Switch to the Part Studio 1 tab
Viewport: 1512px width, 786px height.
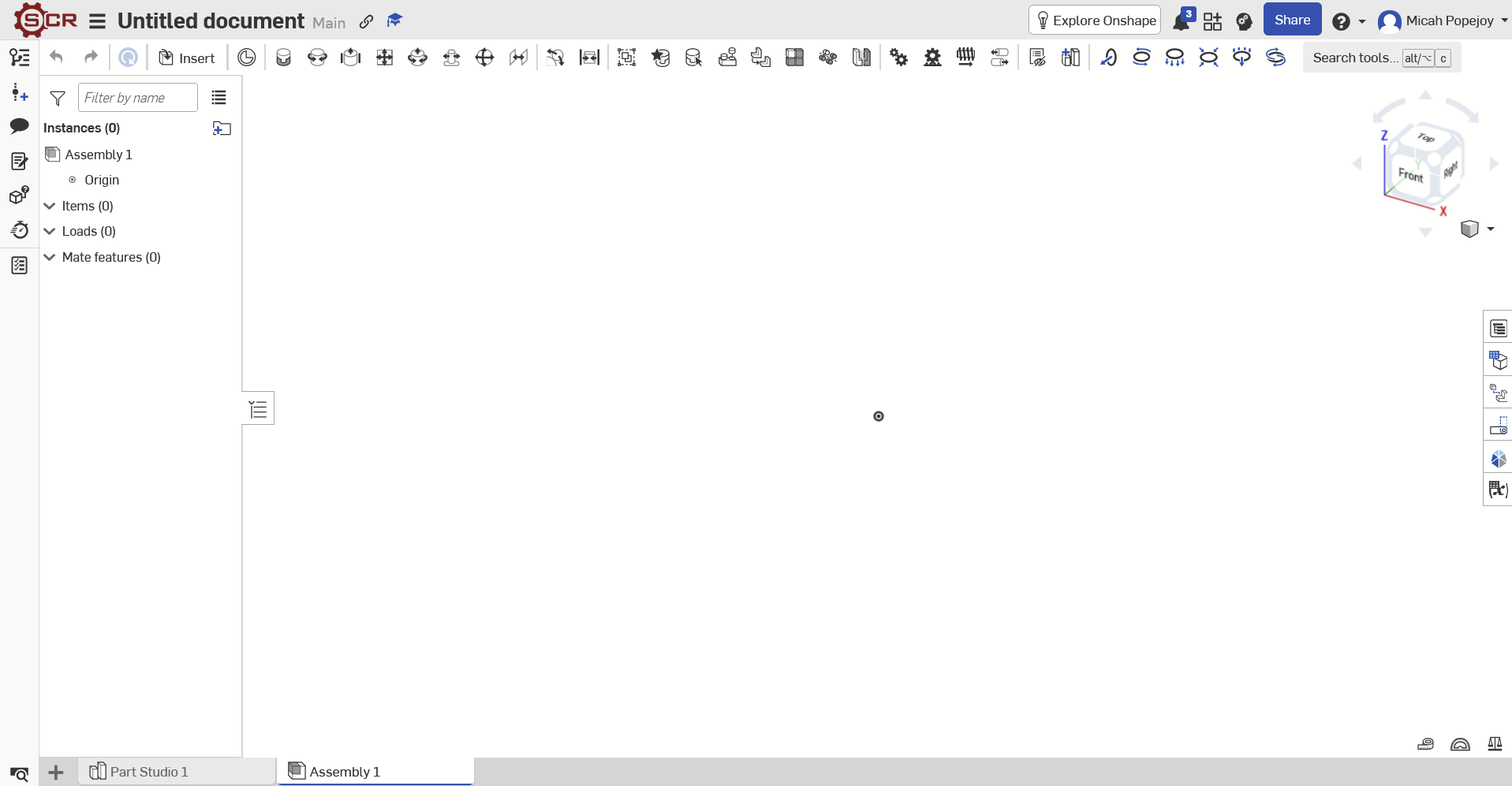(x=177, y=772)
